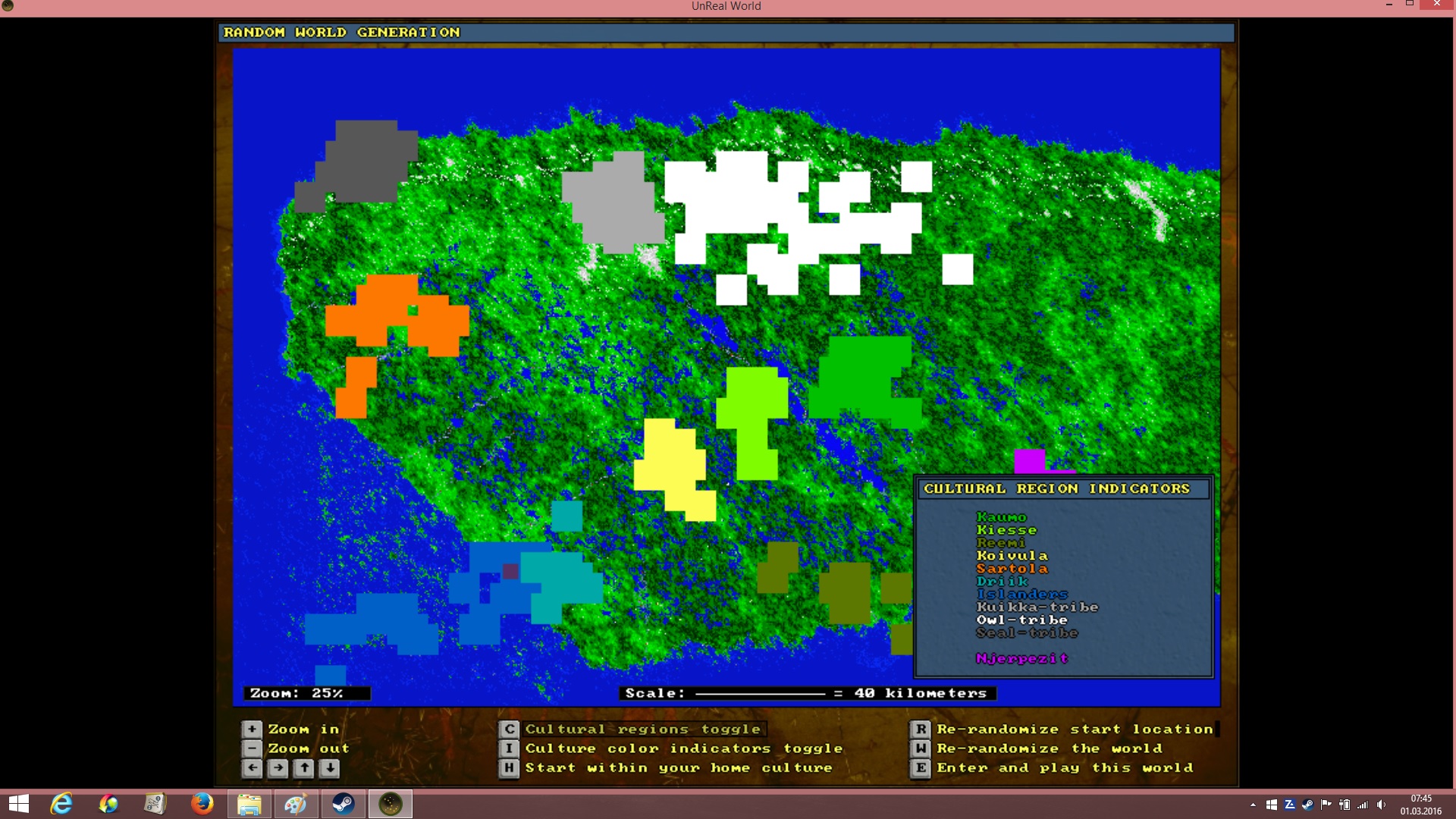Click the W key icon to re-randomize world
Viewport: 1456px width, 819px height.
click(920, 748)
